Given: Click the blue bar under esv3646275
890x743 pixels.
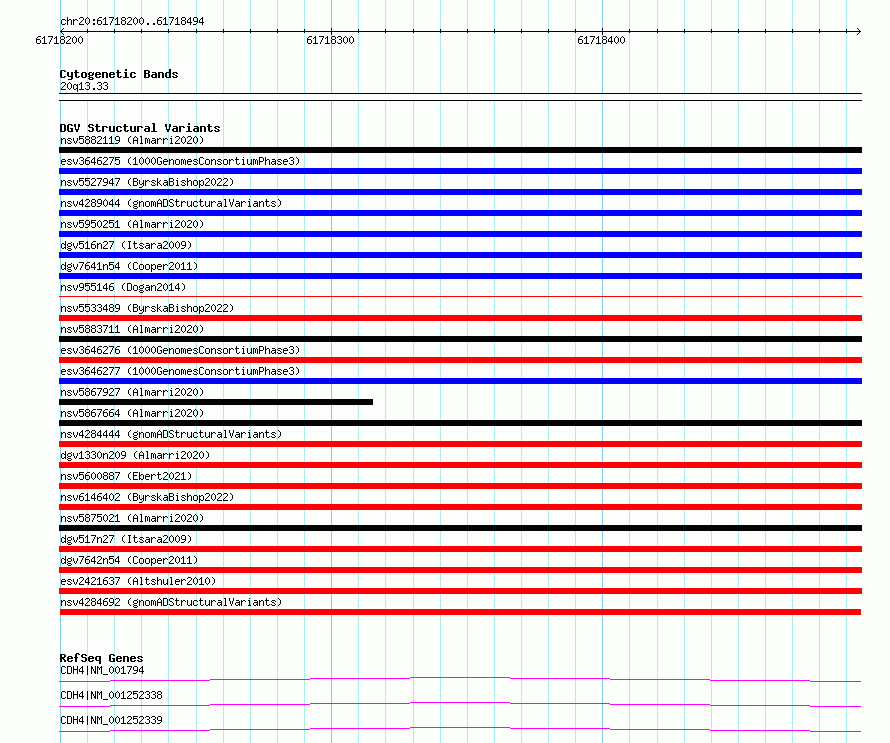Looking at the screenshot, I should (x=460, y=171).
